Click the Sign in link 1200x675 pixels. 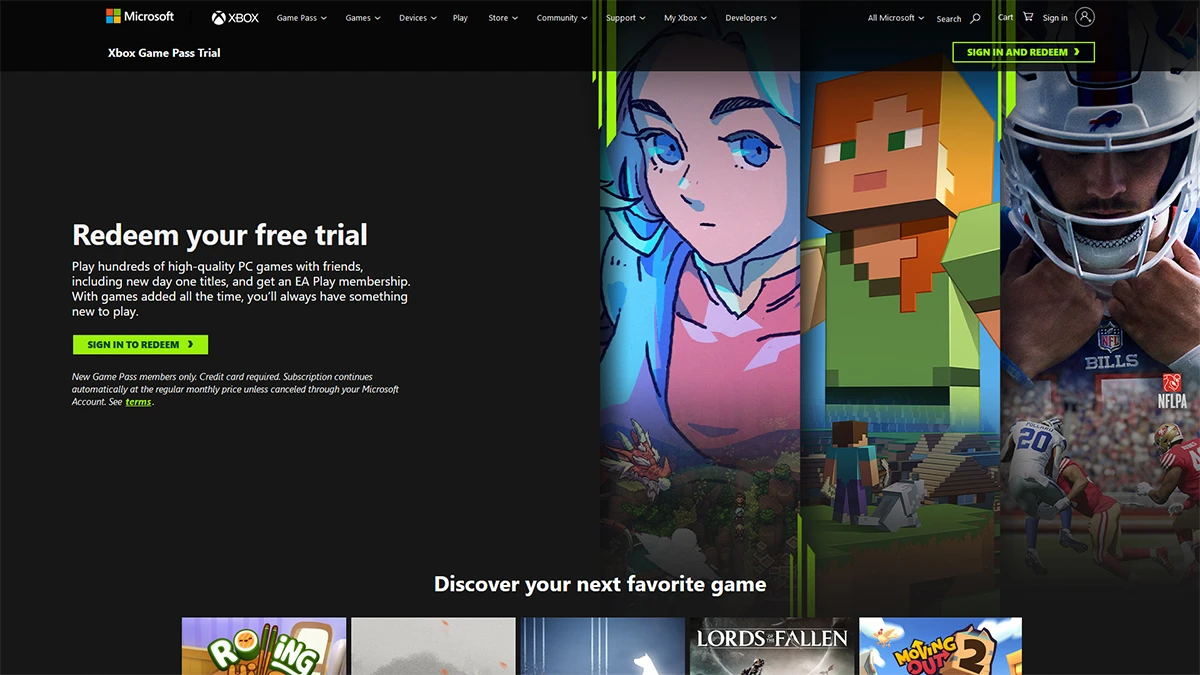pyautogui.click(x=1055, y=18)
